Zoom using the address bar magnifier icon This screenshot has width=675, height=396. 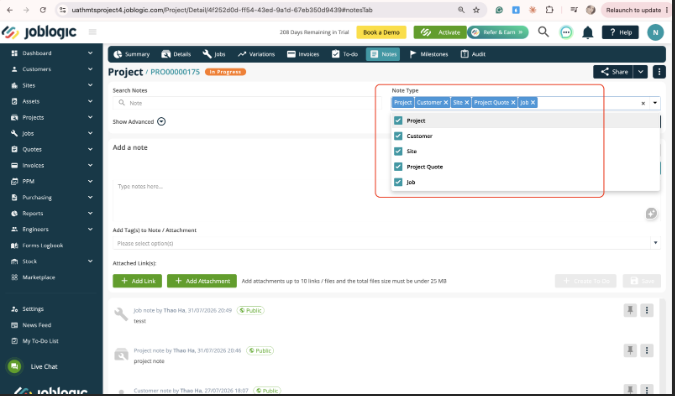click(x=461, y=10)
